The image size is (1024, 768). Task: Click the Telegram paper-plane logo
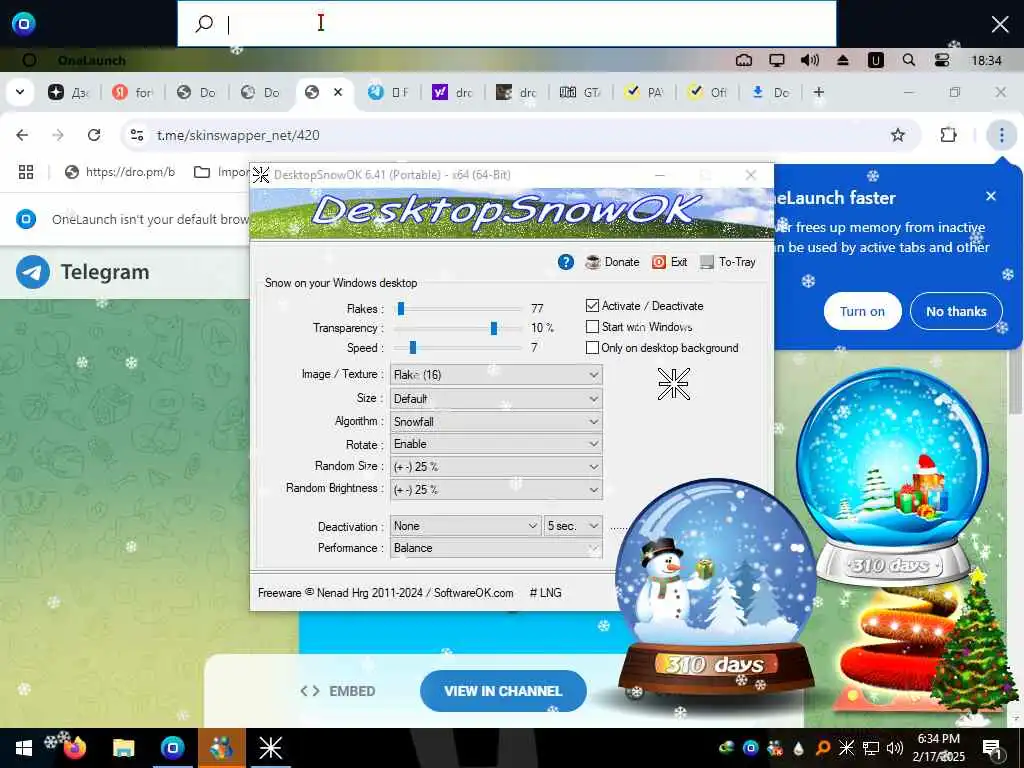pyautogui.click(x=33, y=272)
